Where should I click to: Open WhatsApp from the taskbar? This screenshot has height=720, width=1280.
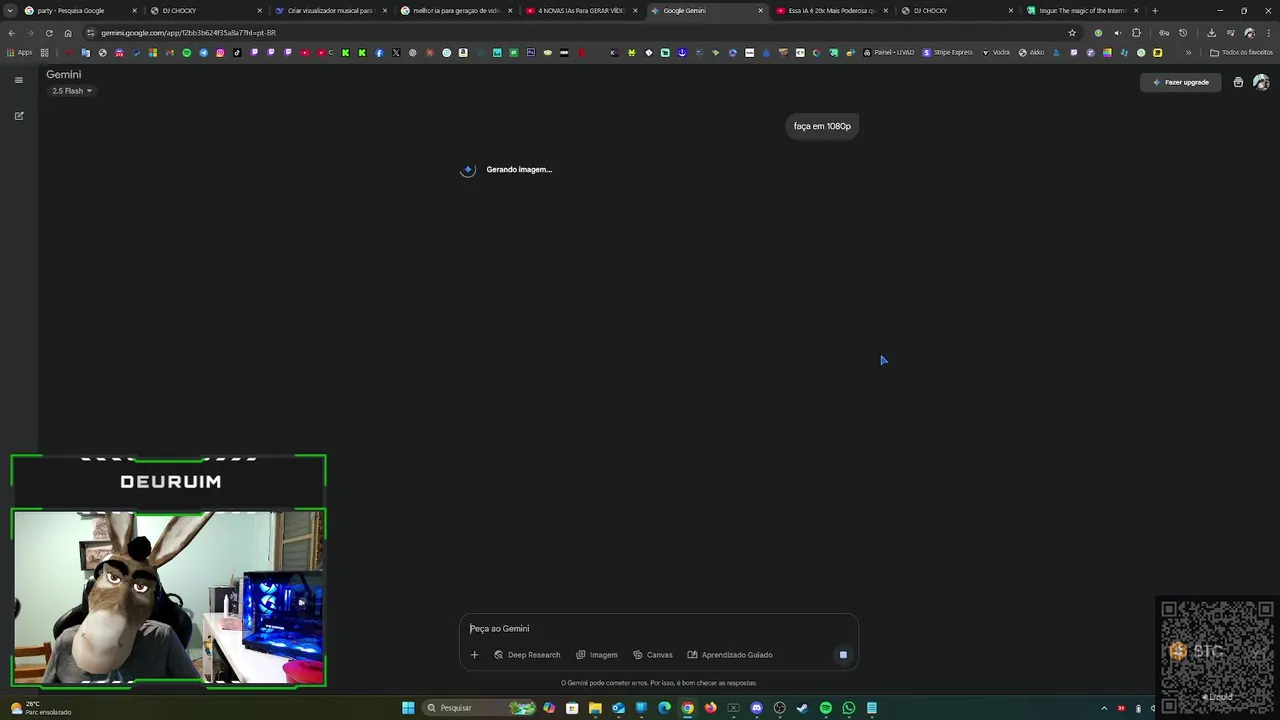(x=848, y=708)
